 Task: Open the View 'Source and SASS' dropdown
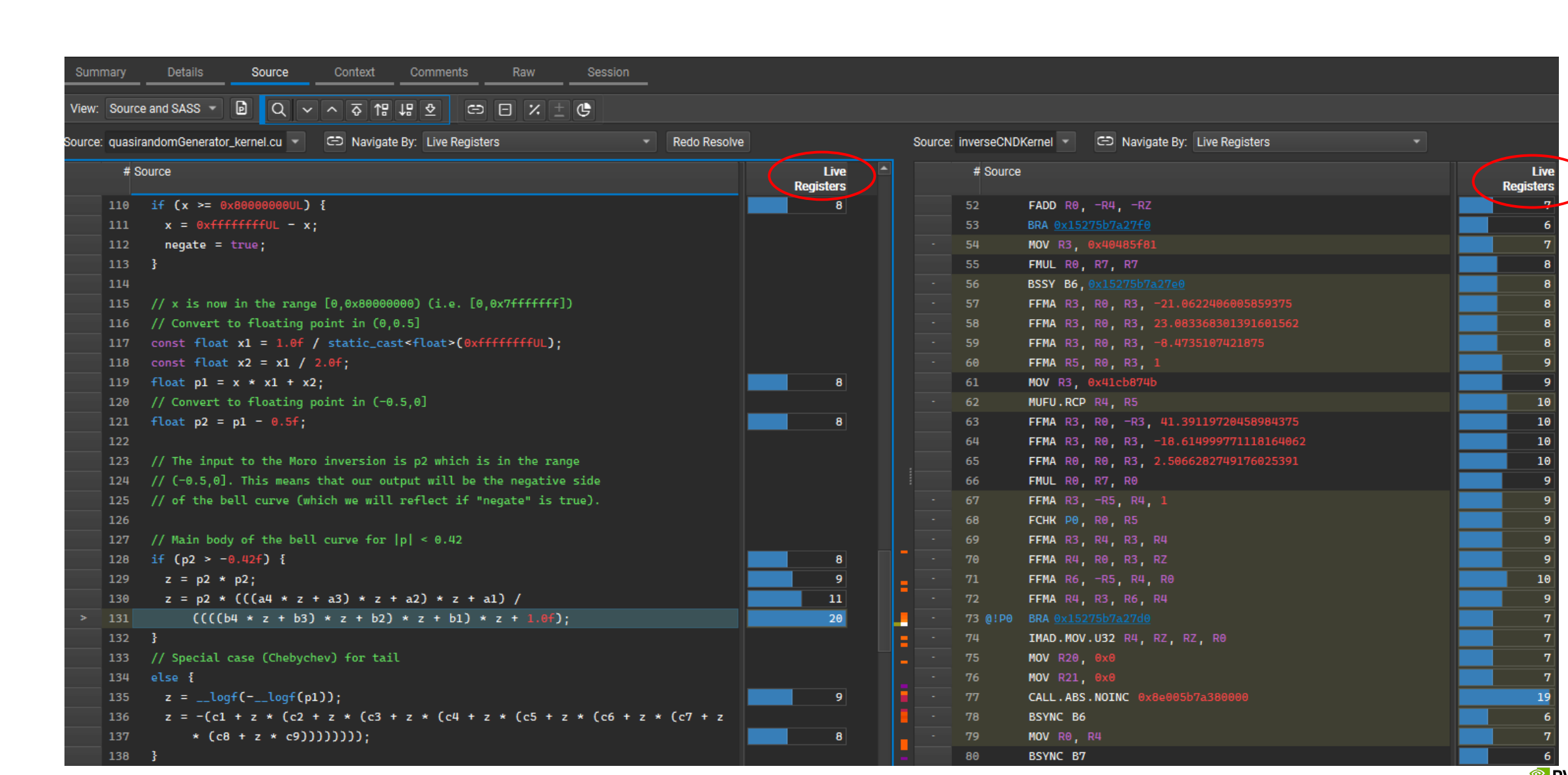tap(163, 109)
